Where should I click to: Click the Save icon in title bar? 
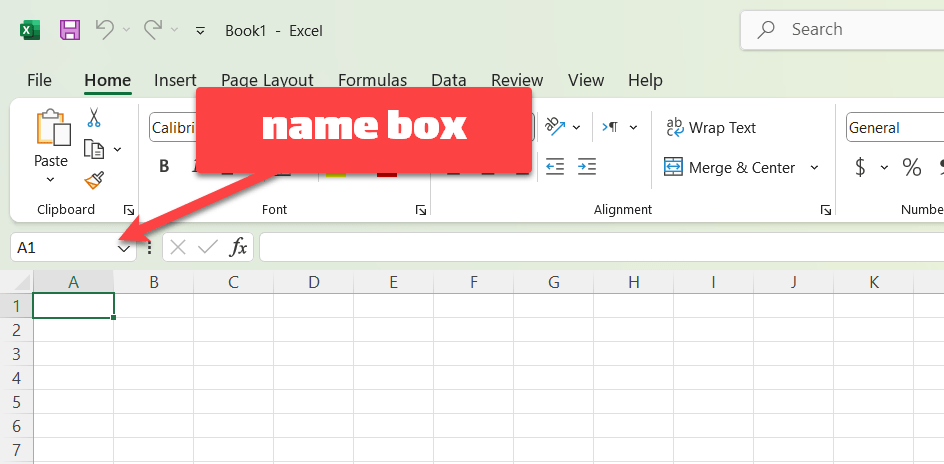tap(70, 29)
